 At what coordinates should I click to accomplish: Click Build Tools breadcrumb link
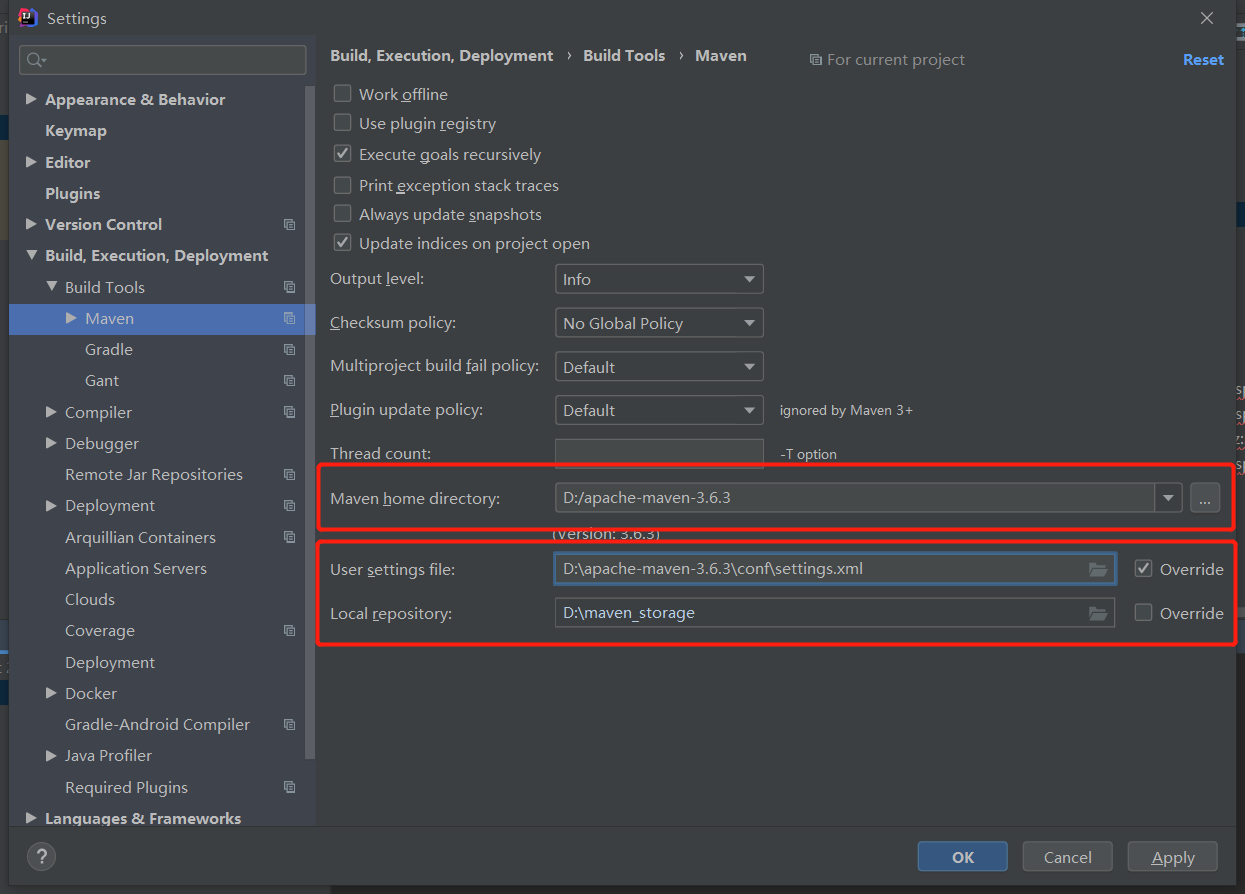(624, 56)
